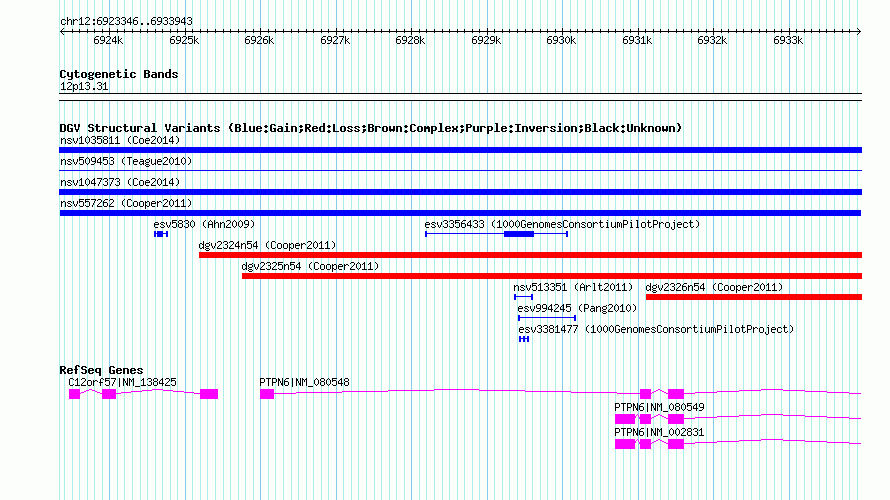890x500 pixels.
Task: Select the first exon of PTPN6 NM_080548
Action: (267, 394)
